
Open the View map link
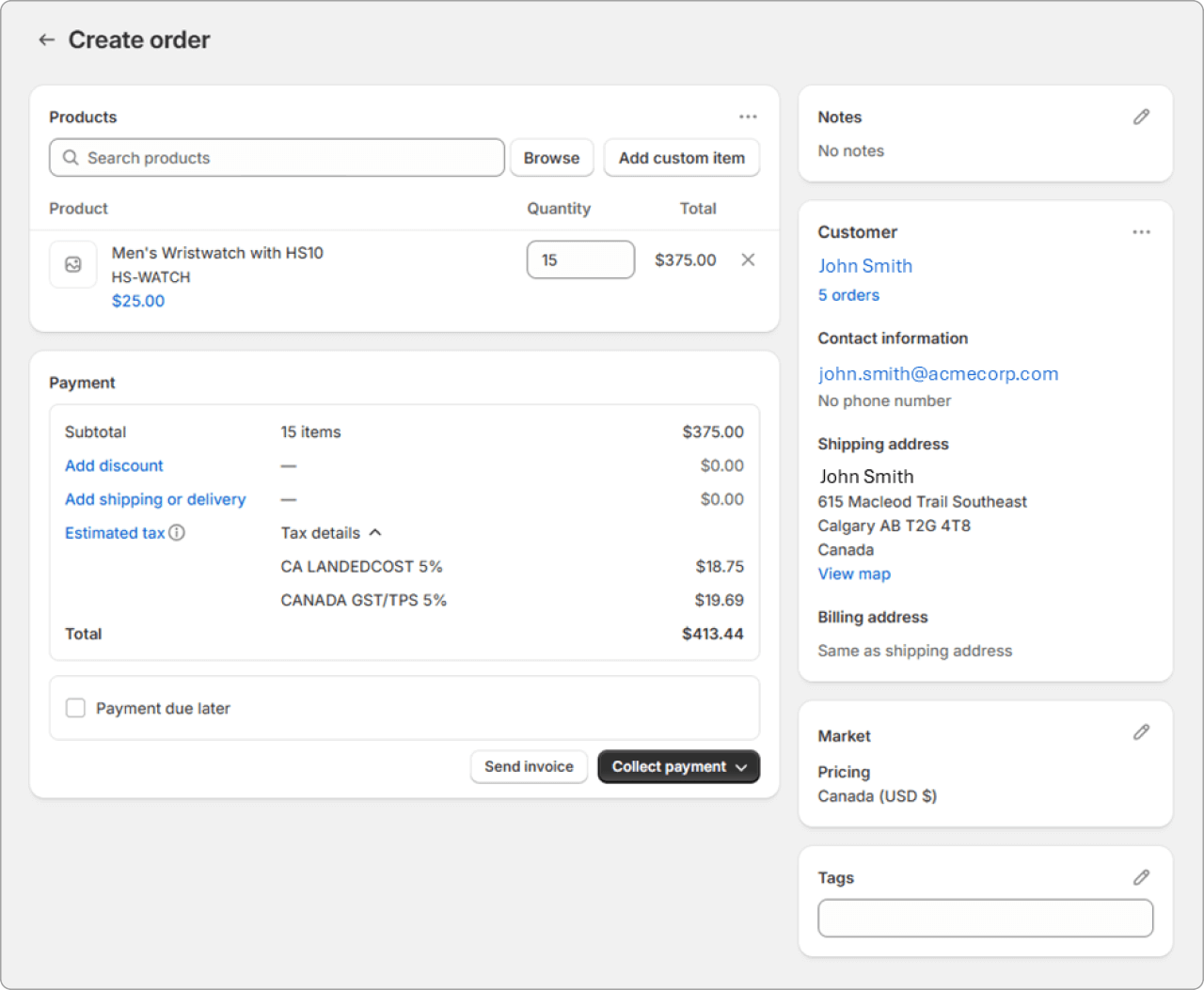click(854, 574)
